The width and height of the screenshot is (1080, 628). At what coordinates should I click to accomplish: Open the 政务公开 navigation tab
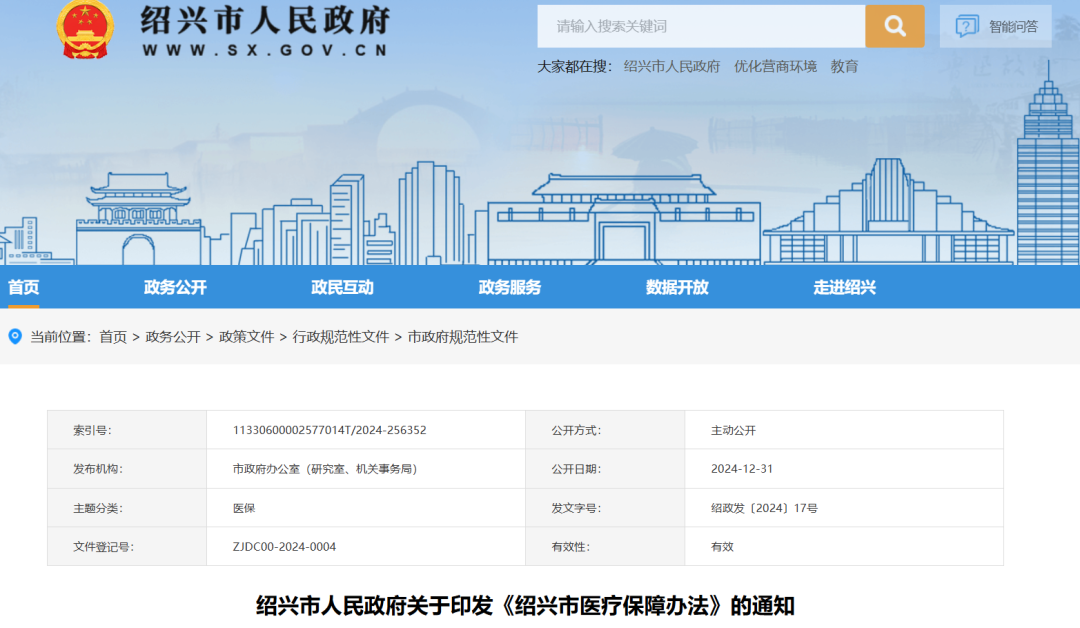[175, 287]
